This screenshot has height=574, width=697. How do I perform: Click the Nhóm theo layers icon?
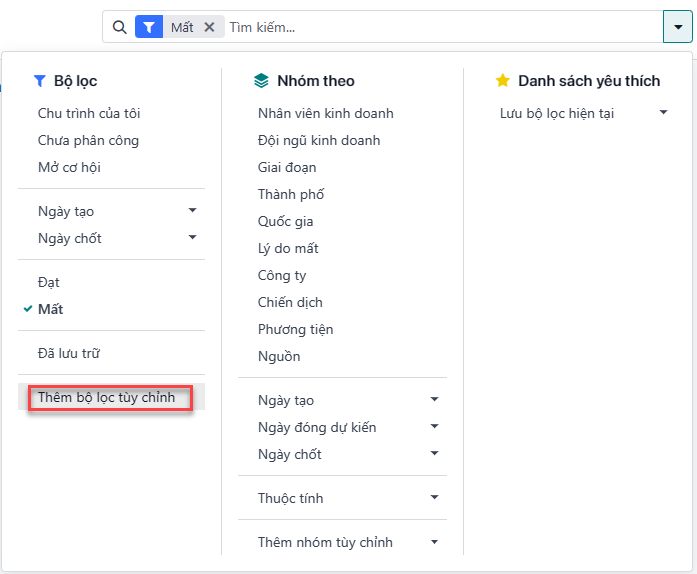pos(261,81)
